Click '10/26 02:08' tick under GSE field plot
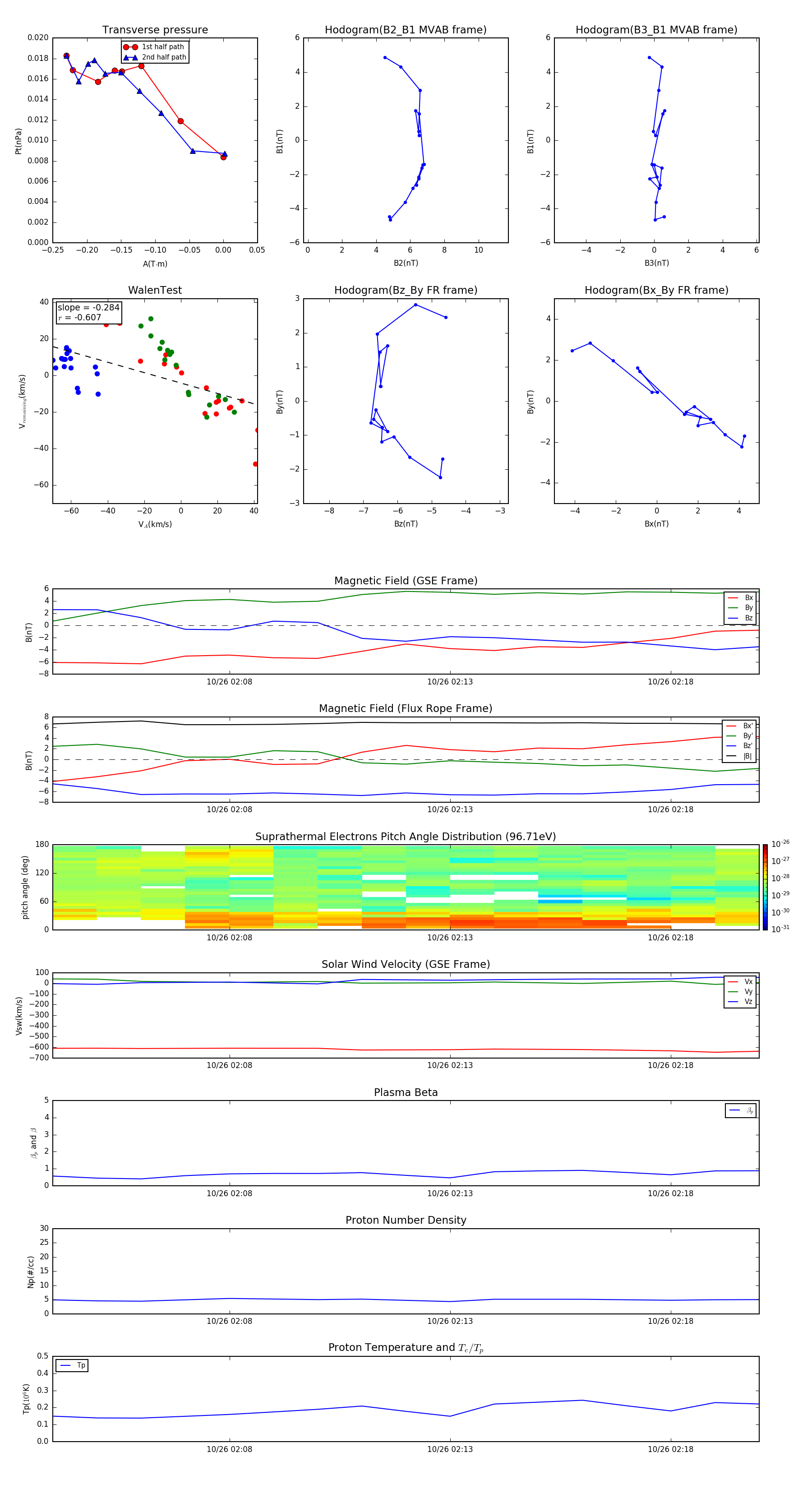 click(x=230, y=682)
